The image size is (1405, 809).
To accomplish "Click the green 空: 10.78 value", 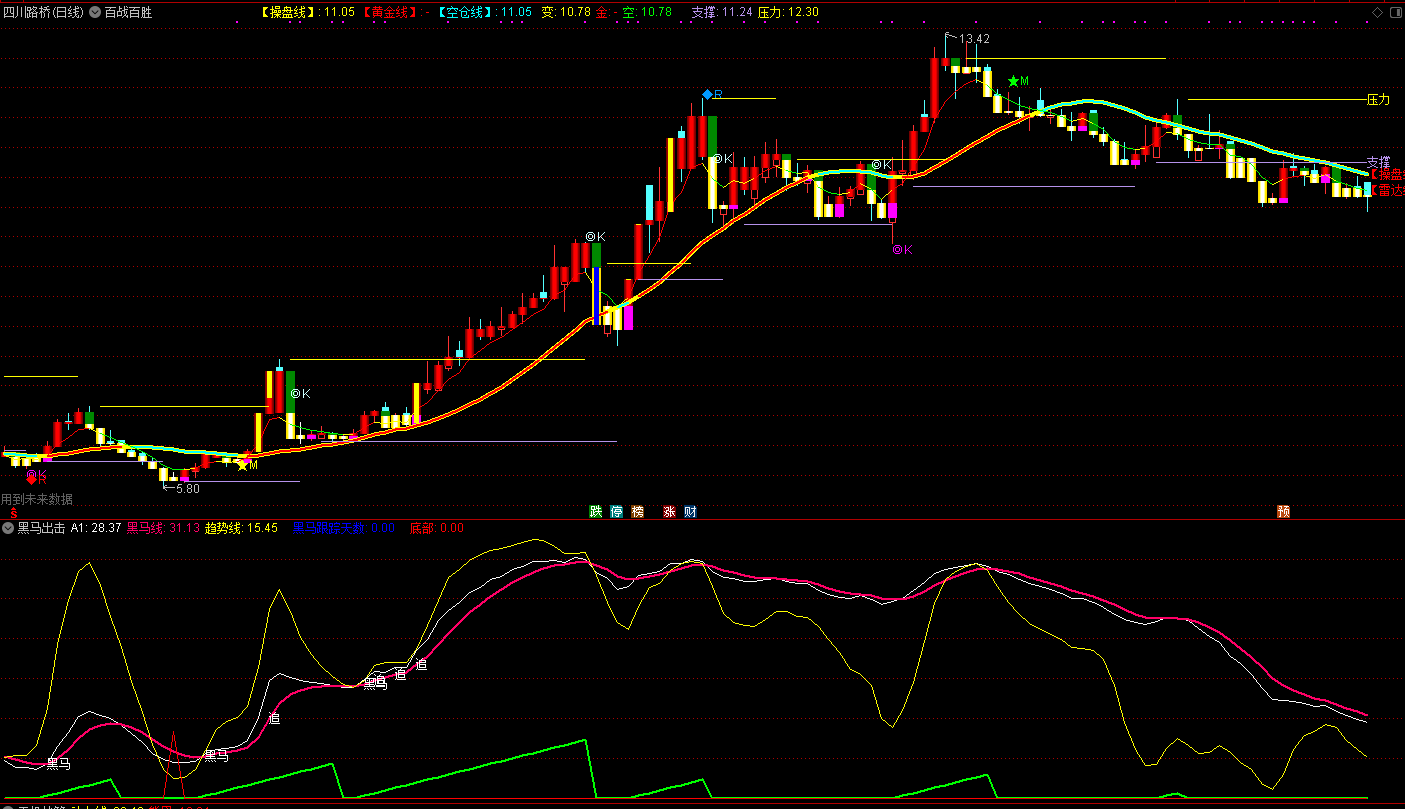I will click(x=647, y=13).
